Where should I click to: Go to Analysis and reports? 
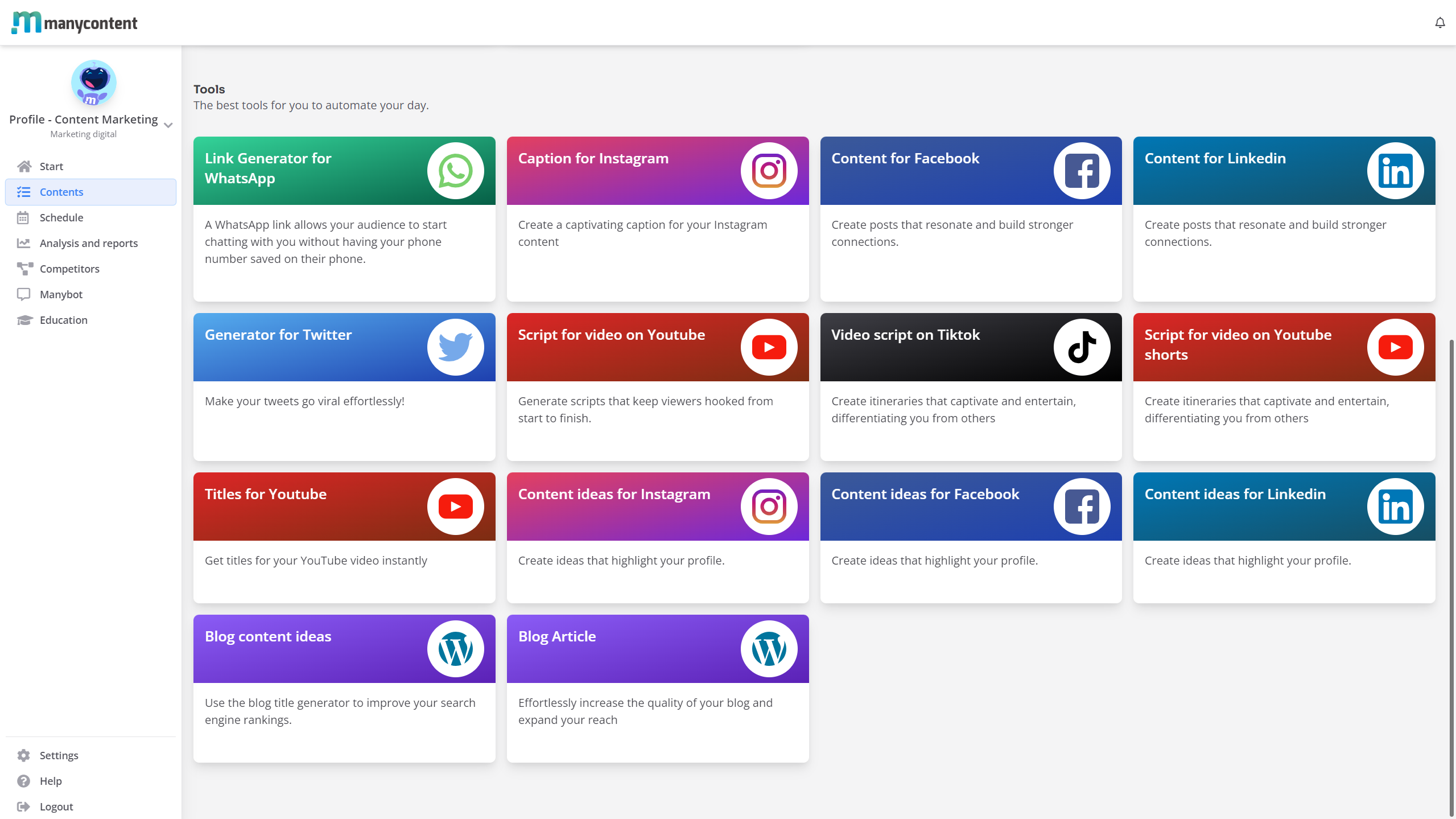[89, 243]
